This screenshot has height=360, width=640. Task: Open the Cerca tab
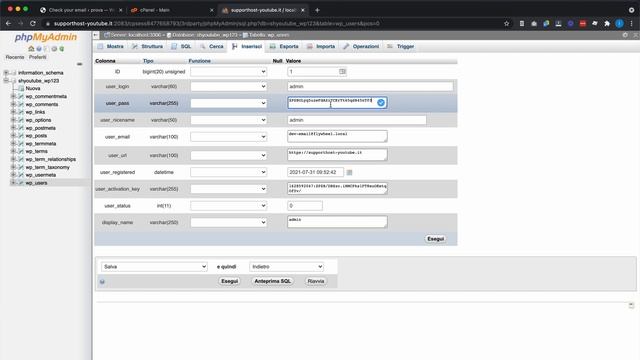point(212,47)
